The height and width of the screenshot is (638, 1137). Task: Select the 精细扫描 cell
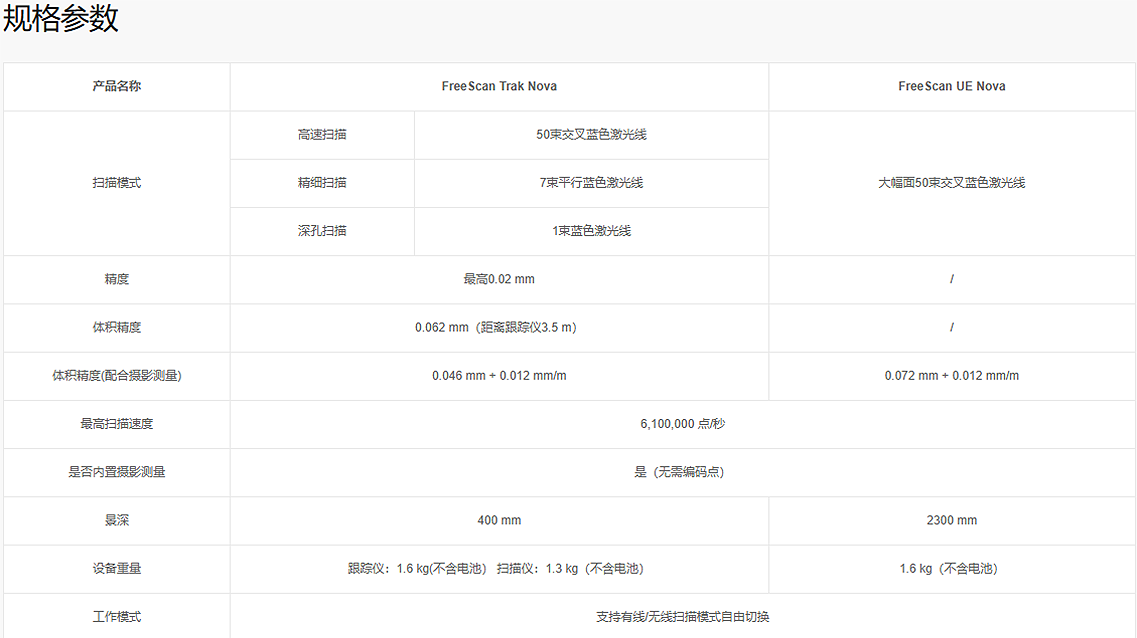pyautogui.click(x=322, y=183)
